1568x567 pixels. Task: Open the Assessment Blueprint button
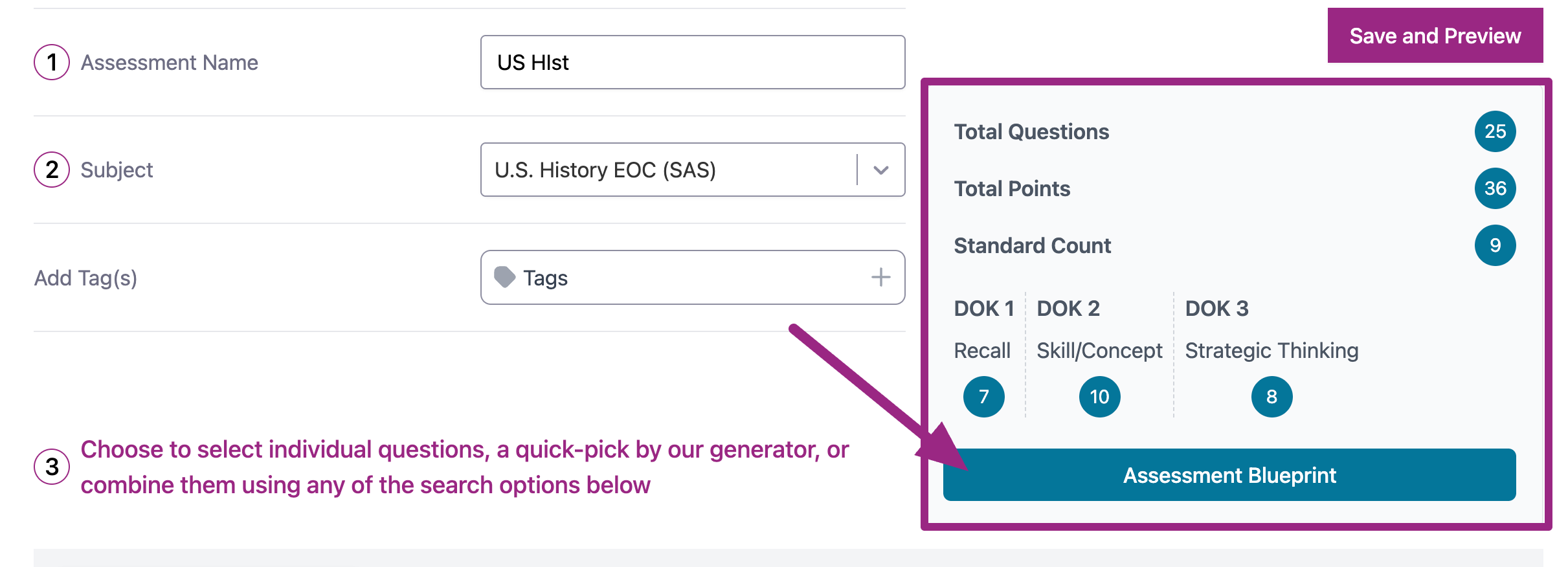tap(1229, 475)
